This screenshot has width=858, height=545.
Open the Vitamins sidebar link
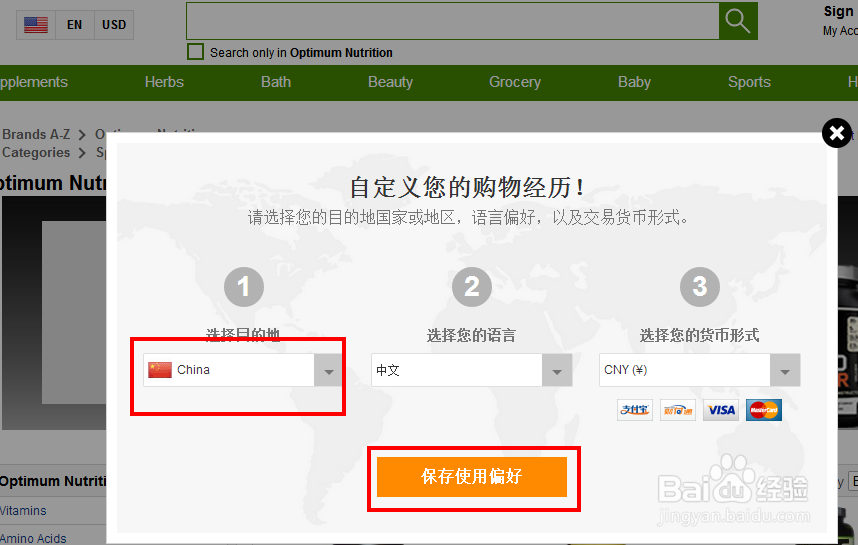[x=23, y=511]
